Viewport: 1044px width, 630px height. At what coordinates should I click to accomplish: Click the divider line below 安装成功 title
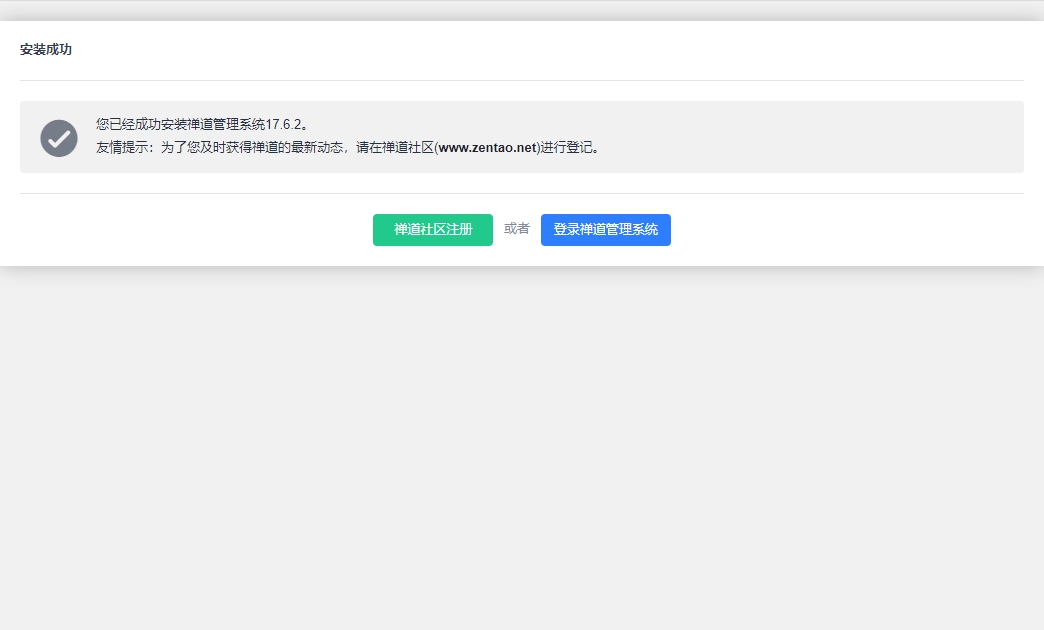click(x=520, y=80)
